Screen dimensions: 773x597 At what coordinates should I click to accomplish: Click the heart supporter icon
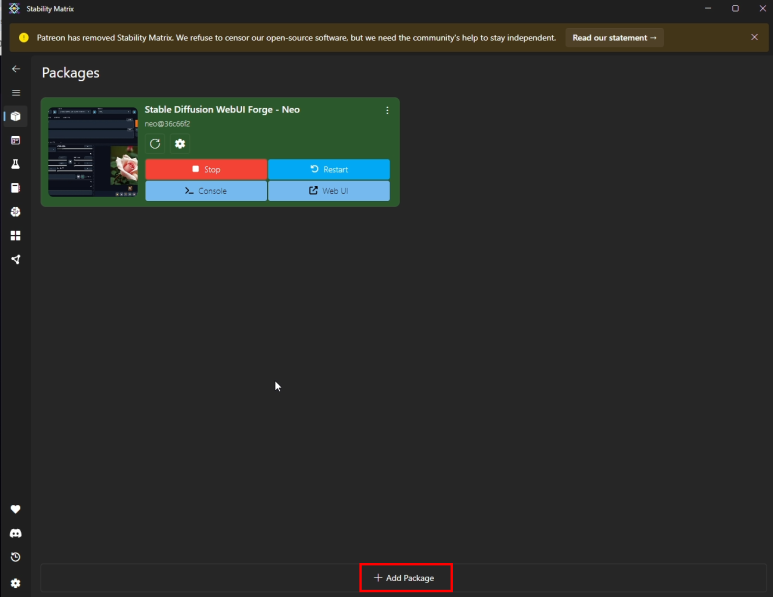pyautogui.click(x=16, y=509)
